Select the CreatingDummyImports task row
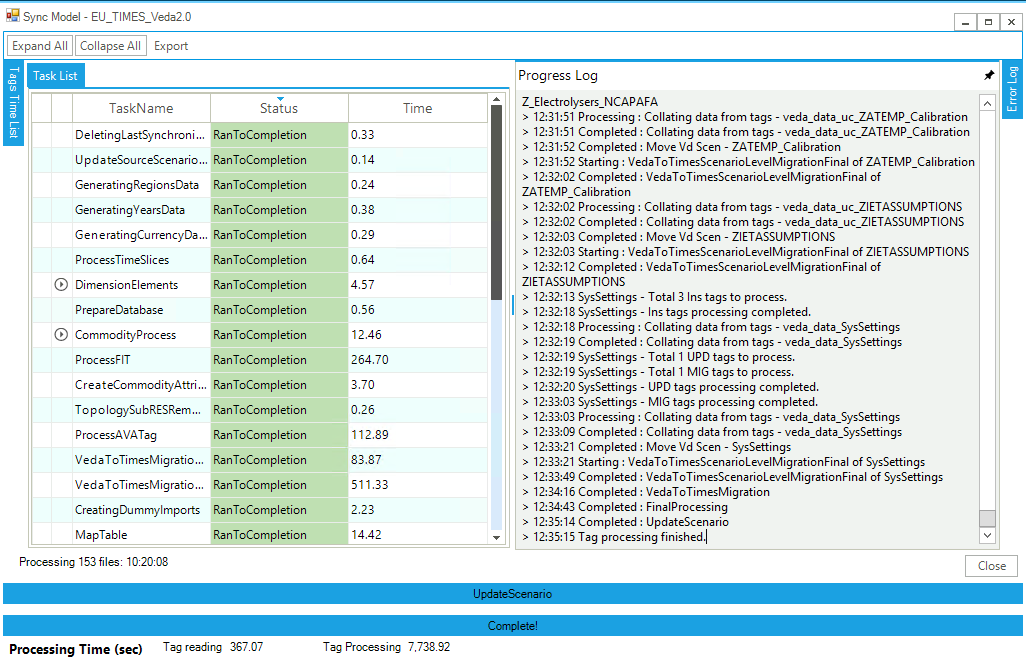1026x665 pixels. pos(260,510)
